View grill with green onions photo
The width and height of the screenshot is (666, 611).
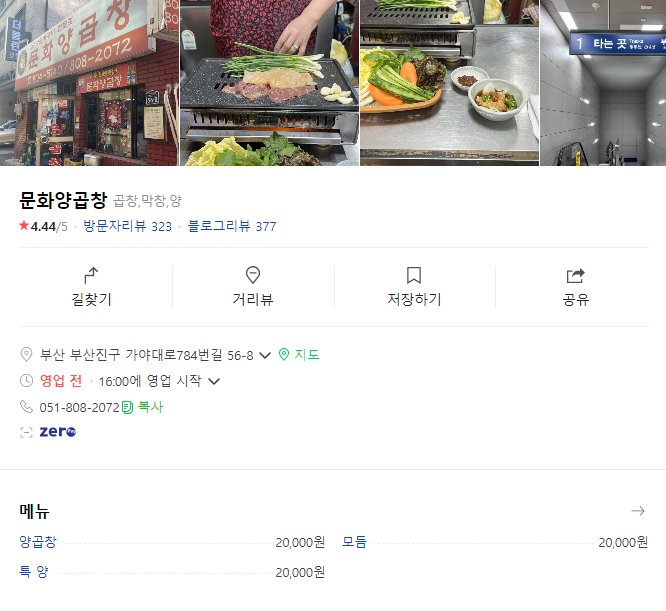(269, 83)
